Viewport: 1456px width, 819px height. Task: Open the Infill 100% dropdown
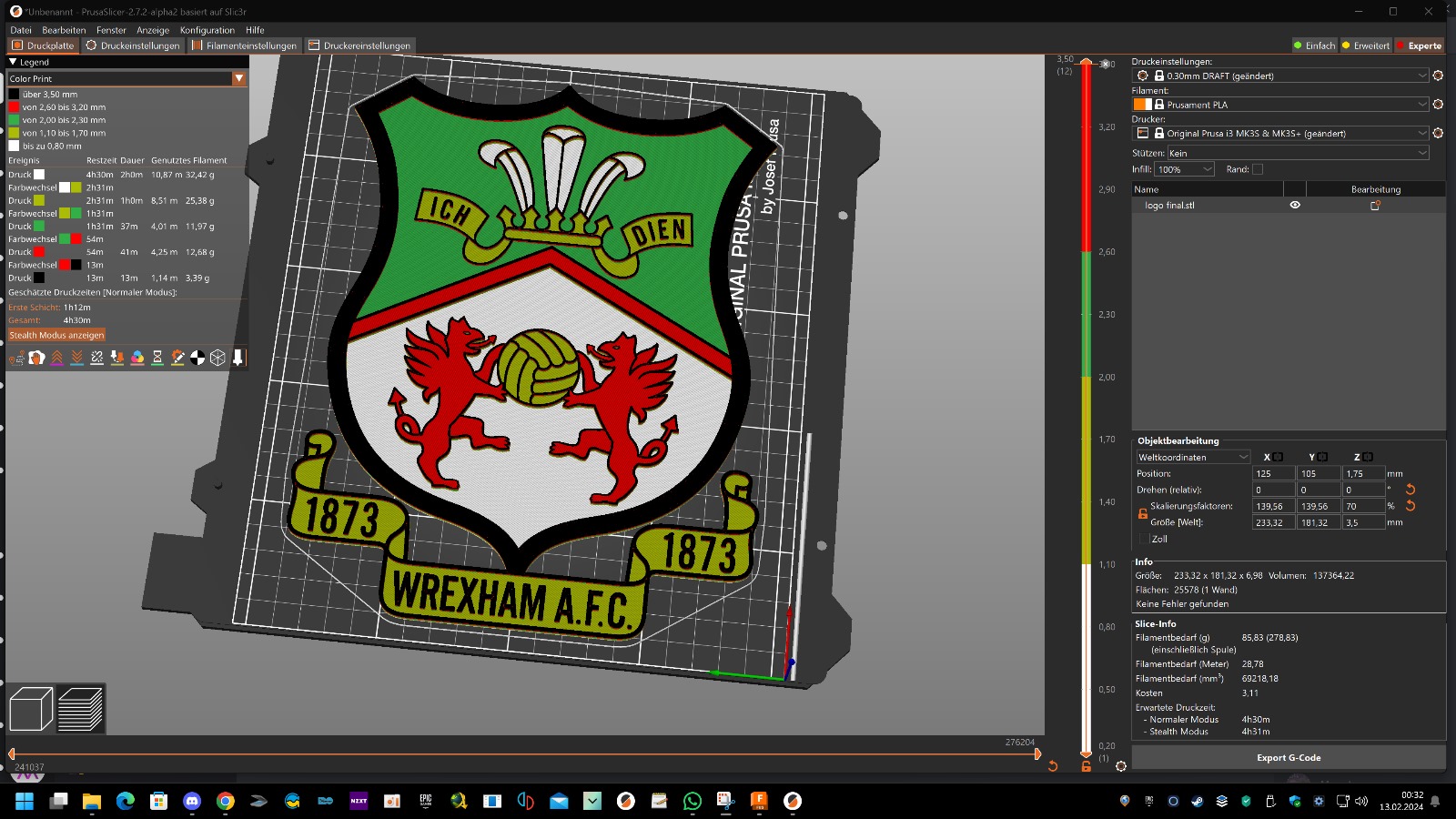(1185, 169)
